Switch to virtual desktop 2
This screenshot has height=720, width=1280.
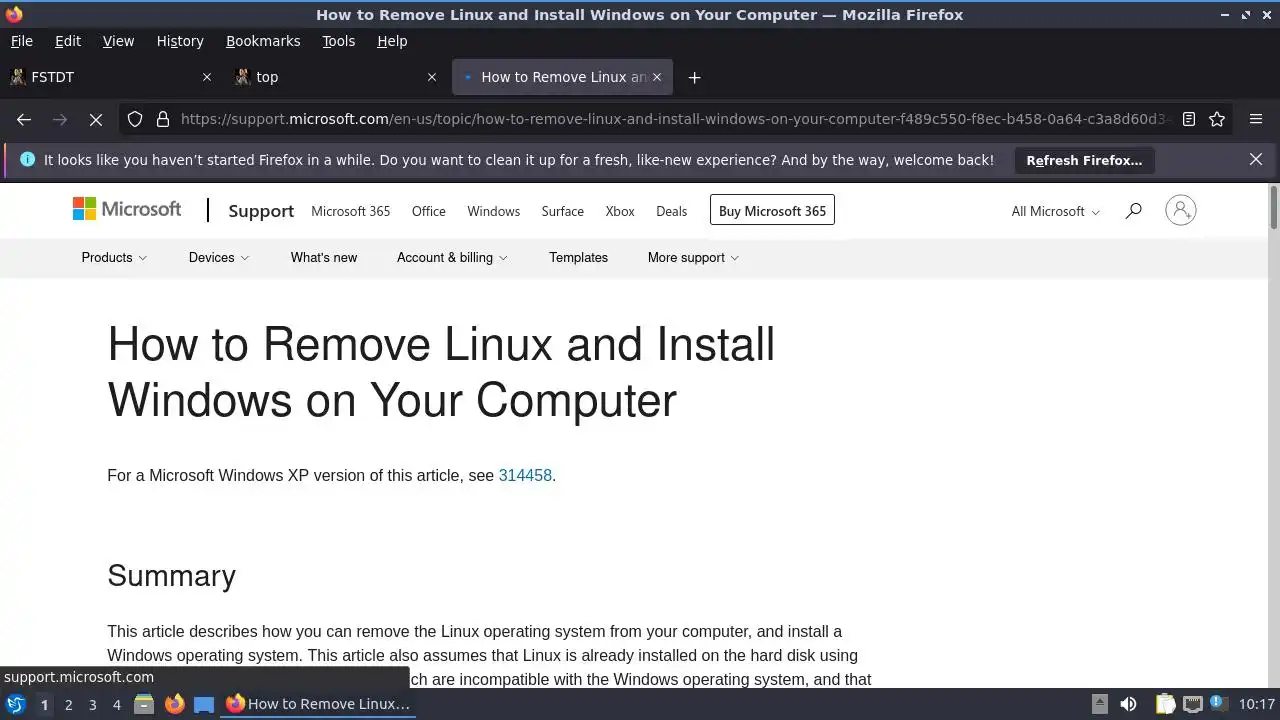coord(68,705)
